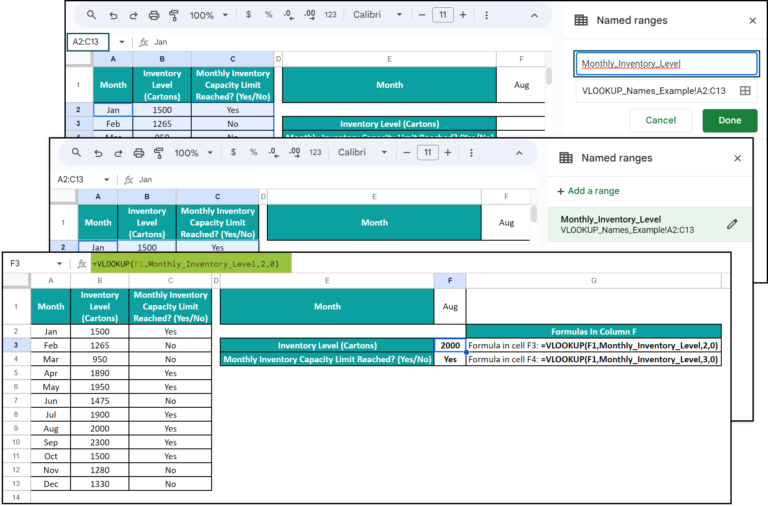Screen dimensions: 768x506
Task: Click cell with Sep in front window
Action: (x=51, y=442)
